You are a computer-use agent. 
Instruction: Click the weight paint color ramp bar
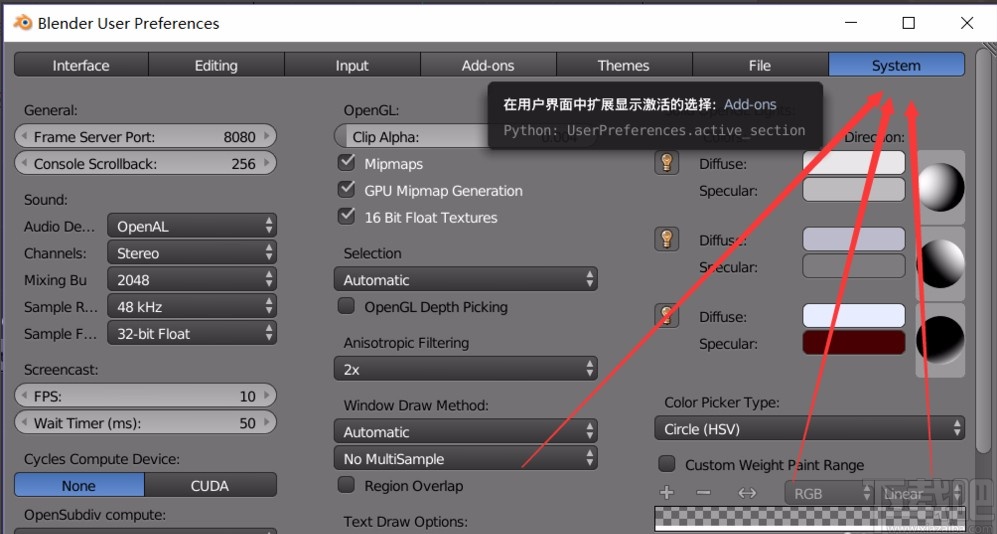[x=809, y=519]
